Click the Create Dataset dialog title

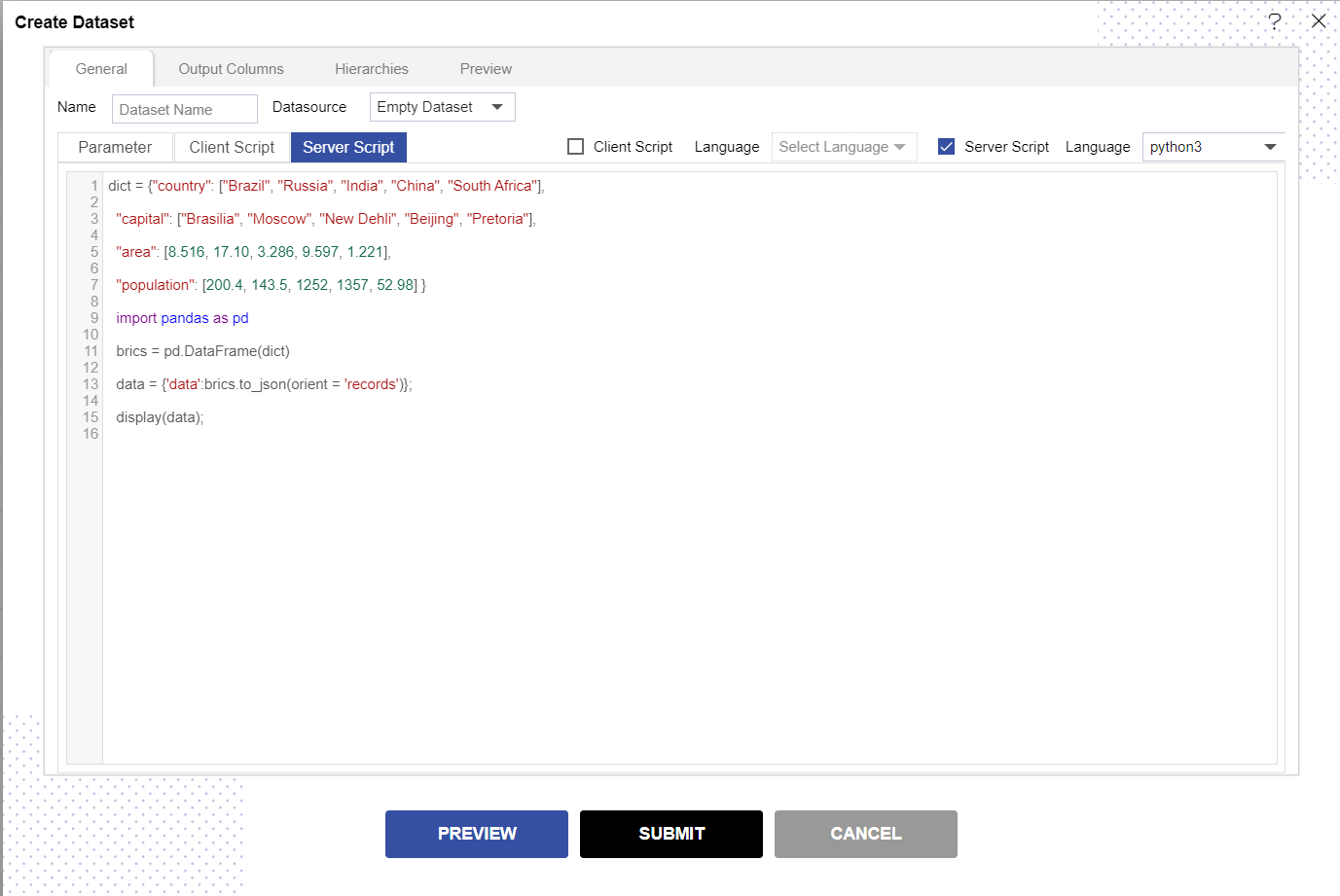pos(75,22)
